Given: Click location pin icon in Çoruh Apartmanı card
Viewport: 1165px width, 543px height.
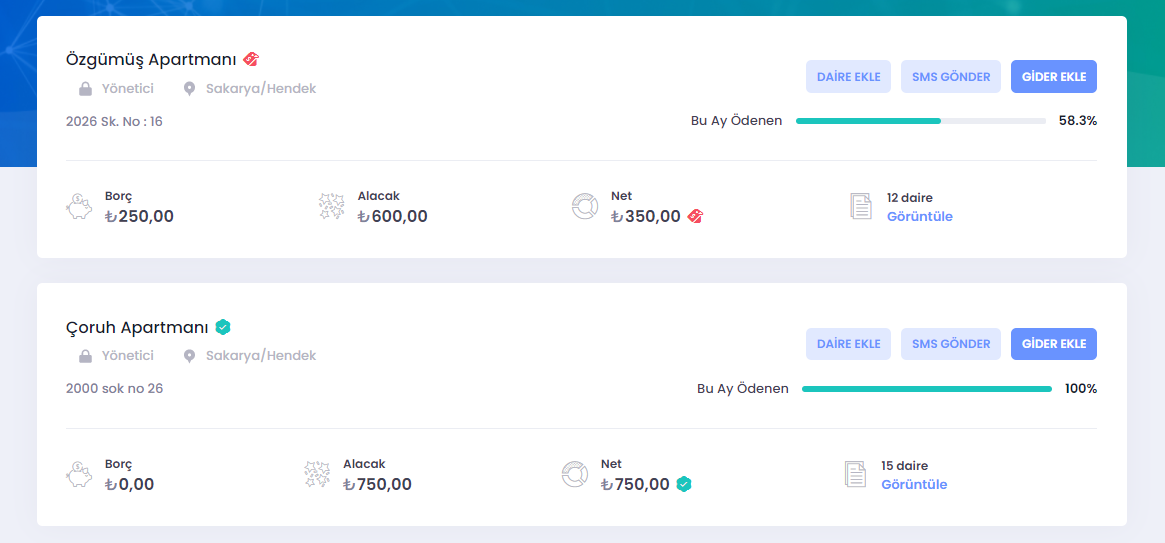Looking at the screenshot, I should pos(189,357).
